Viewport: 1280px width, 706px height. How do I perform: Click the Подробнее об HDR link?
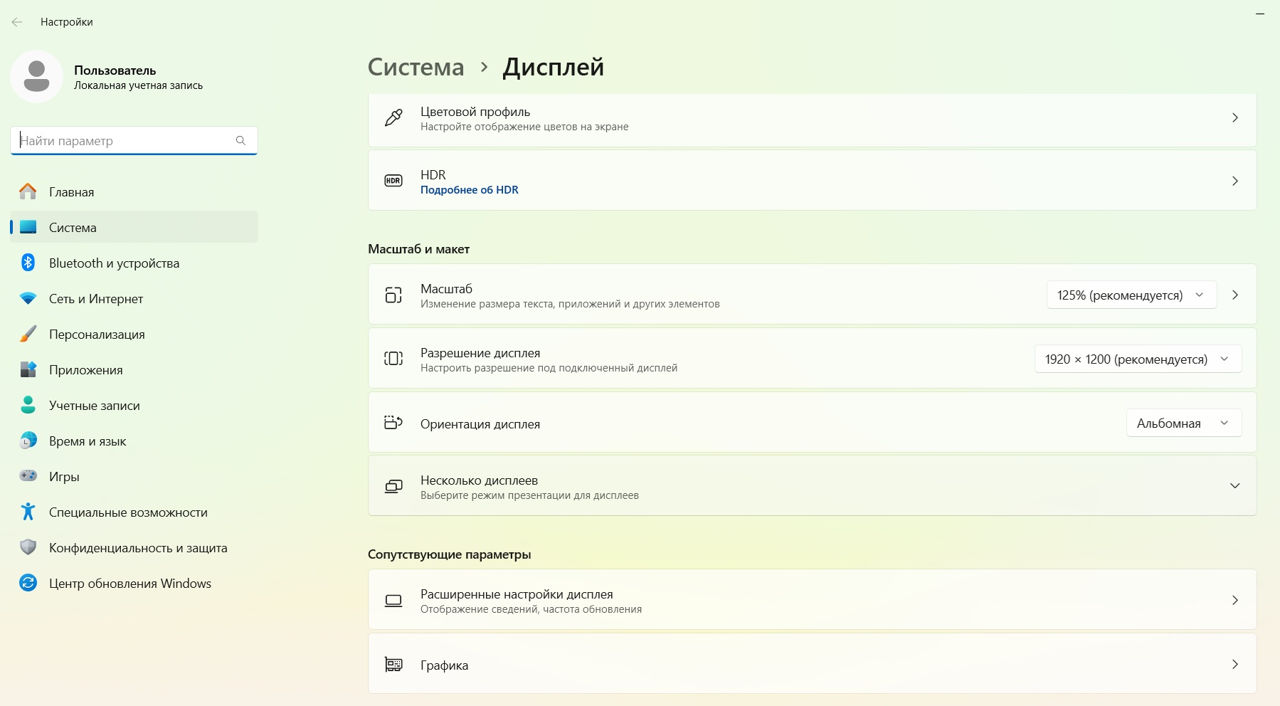[469, 190]
